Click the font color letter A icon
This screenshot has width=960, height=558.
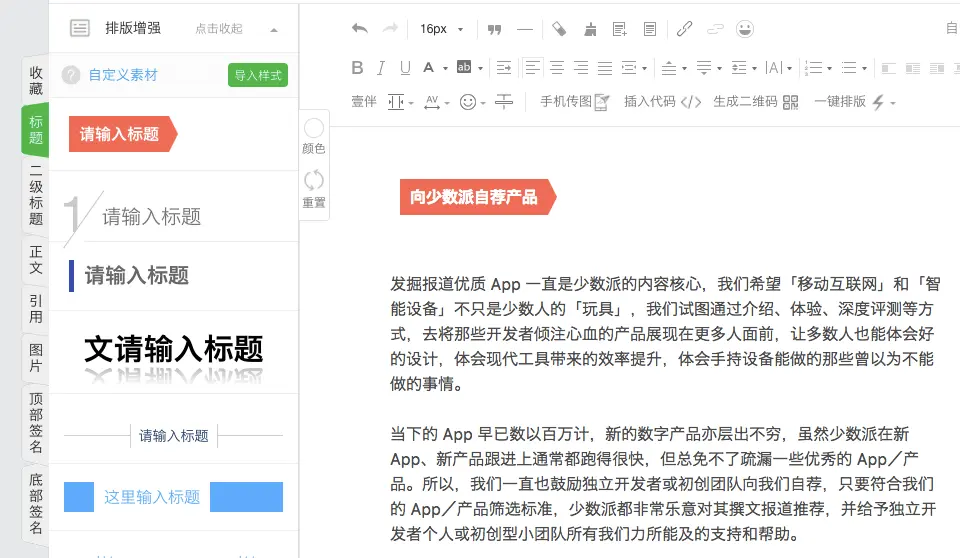(429, 68)
